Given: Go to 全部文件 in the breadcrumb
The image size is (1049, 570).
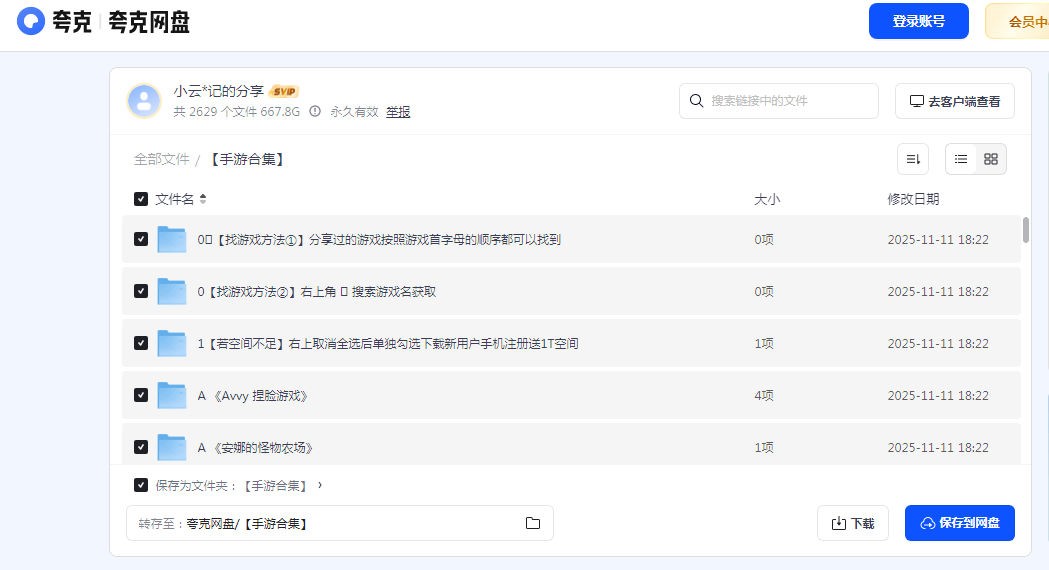Looking at the screenshot, I should coord(161,159).
